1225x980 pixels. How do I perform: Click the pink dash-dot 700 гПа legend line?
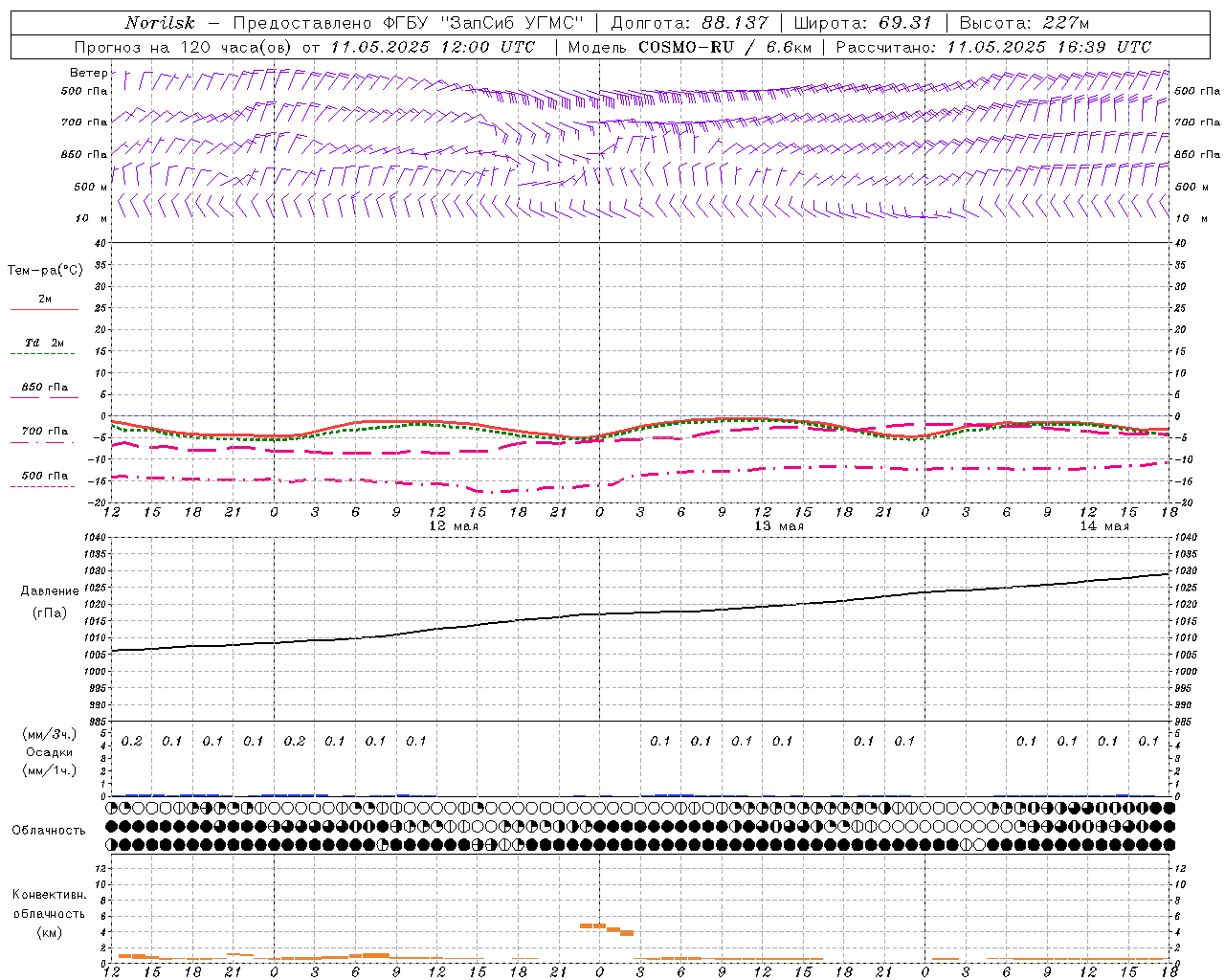pos(42,443)
